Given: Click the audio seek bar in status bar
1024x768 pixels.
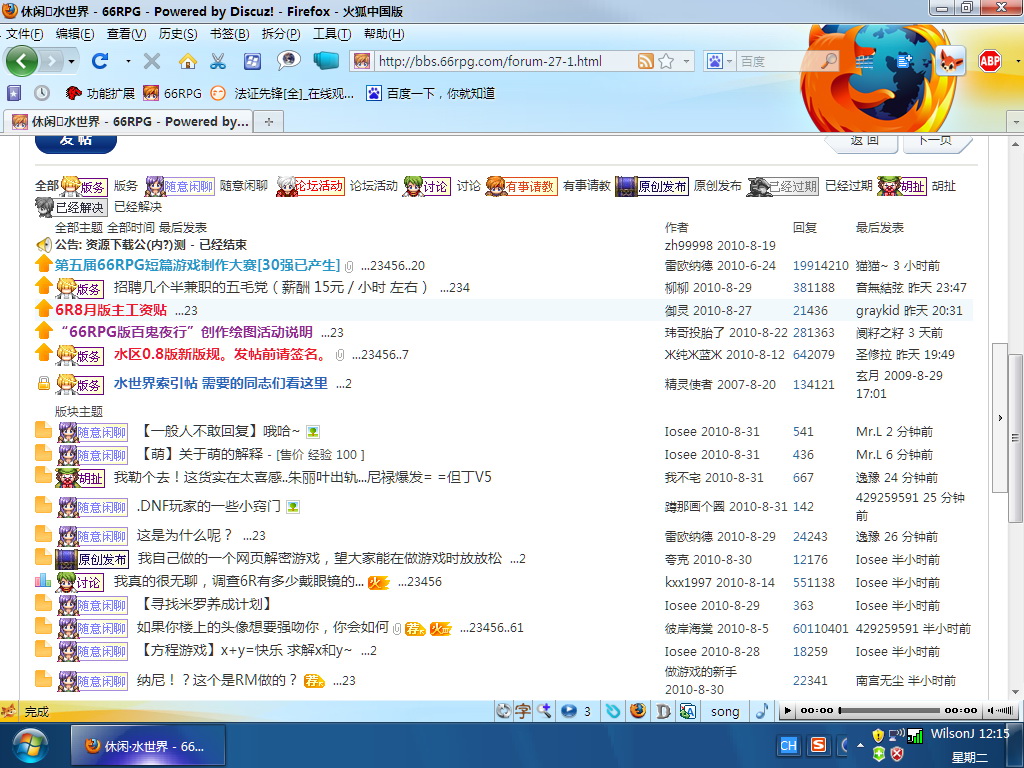Looking at the screenshot, I should click(889, 711).
